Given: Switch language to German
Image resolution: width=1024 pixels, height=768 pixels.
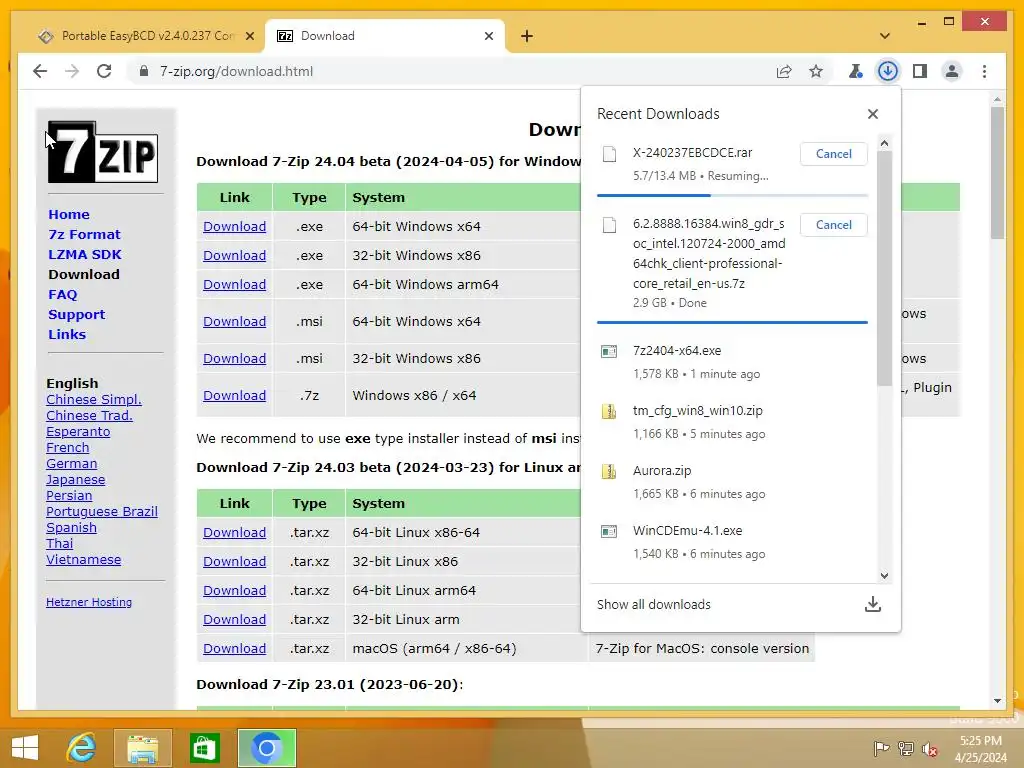Looking at the screenshot, I should [71, 464].
